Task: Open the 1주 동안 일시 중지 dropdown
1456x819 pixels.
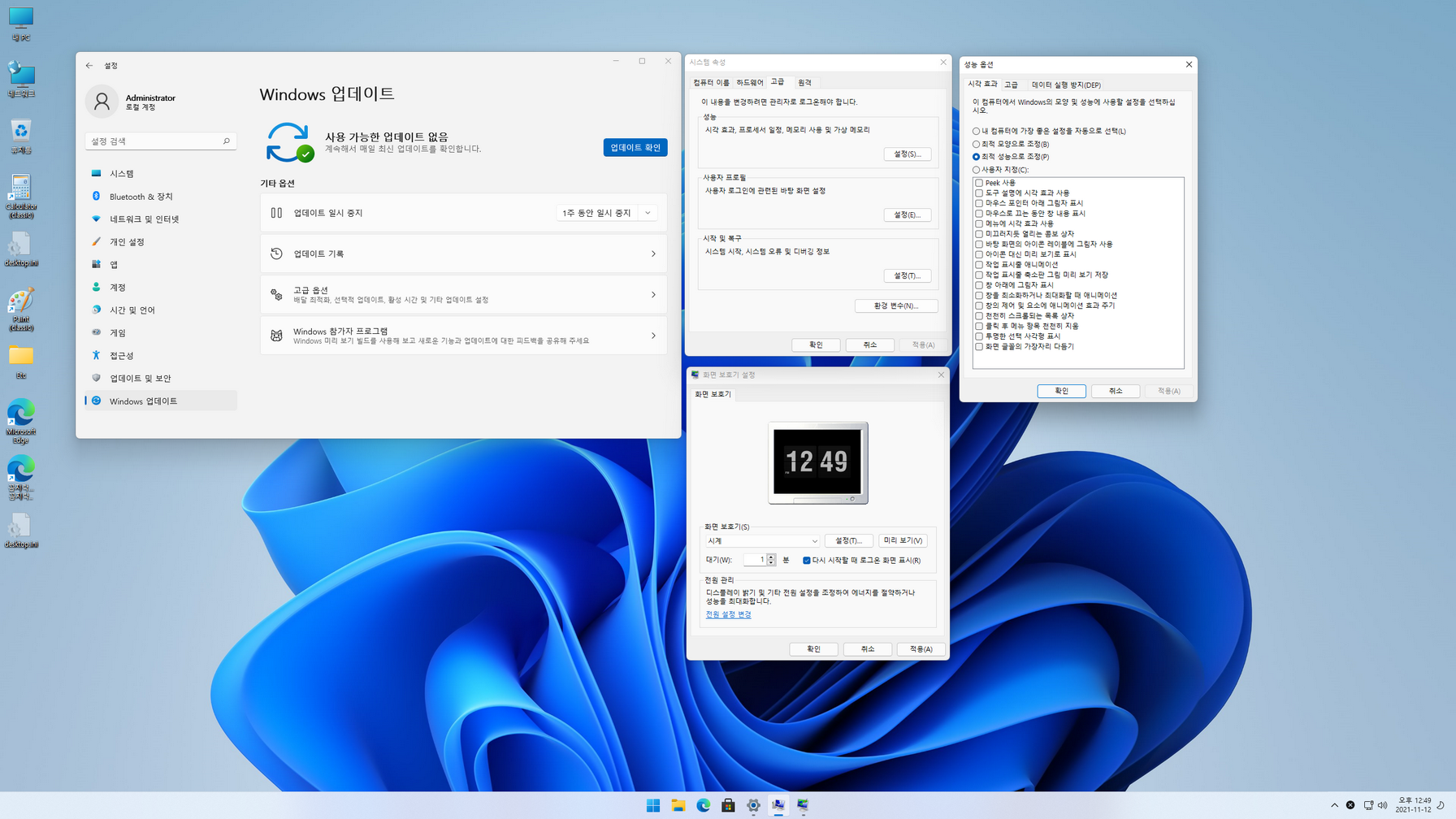Action: [606, 213]
